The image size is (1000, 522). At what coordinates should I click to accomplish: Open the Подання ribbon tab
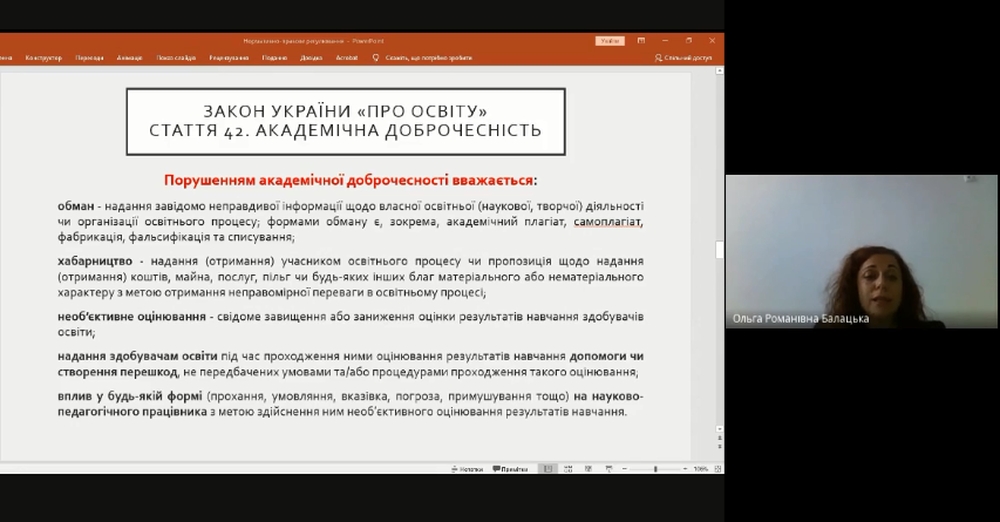point(274,58)
